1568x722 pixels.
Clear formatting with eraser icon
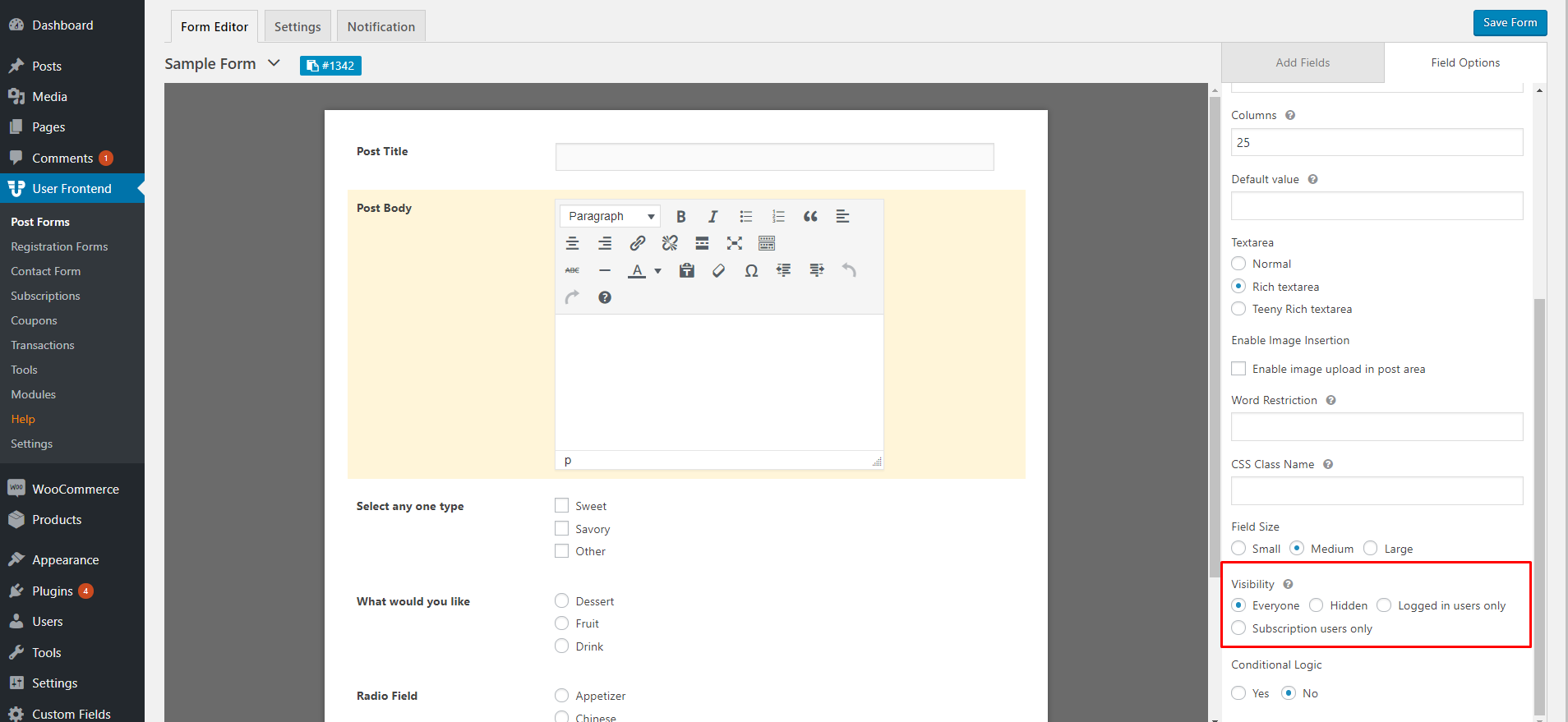tap(719, 270)
